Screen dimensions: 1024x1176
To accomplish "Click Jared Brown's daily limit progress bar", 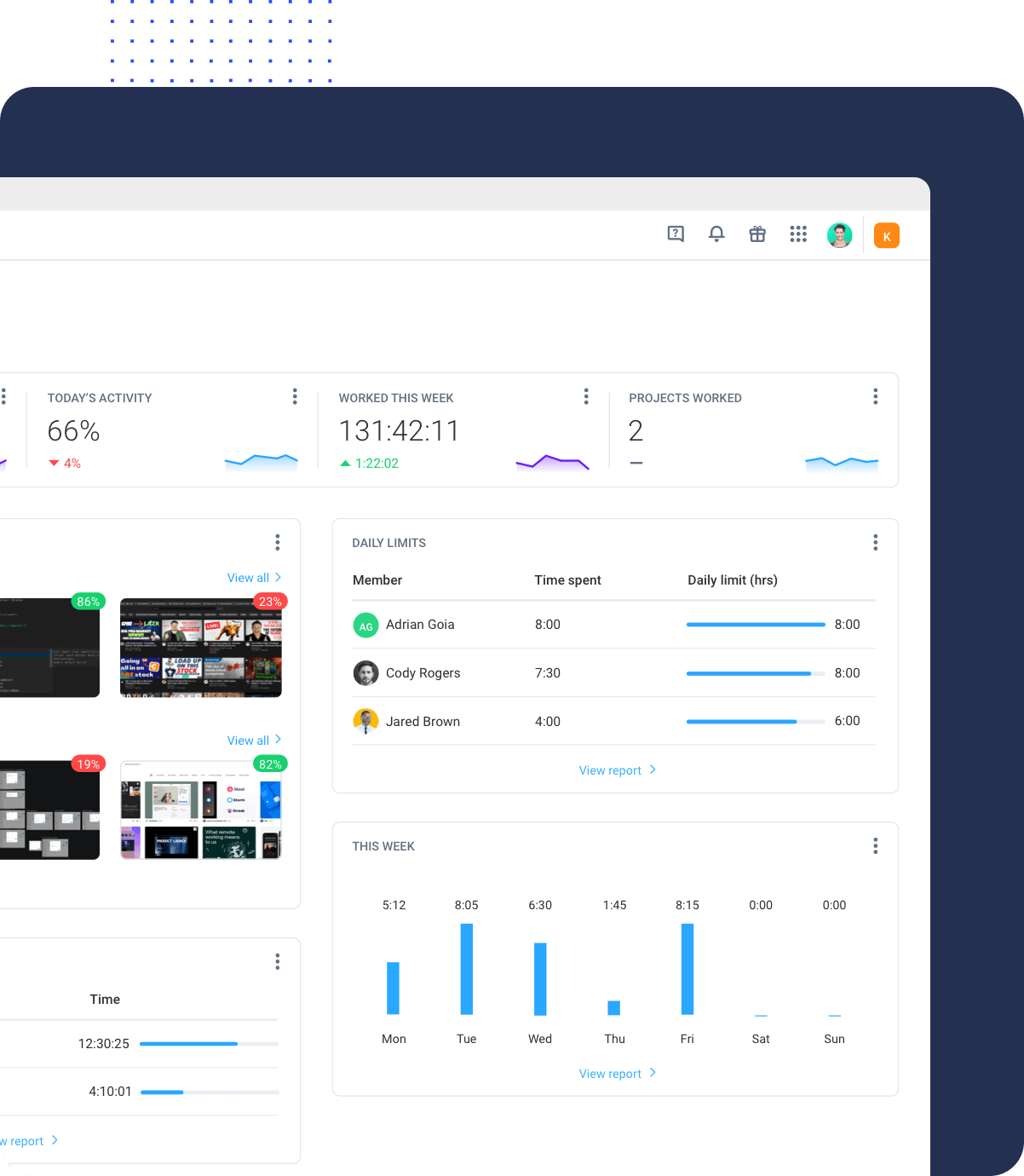I will click(756, 722).
